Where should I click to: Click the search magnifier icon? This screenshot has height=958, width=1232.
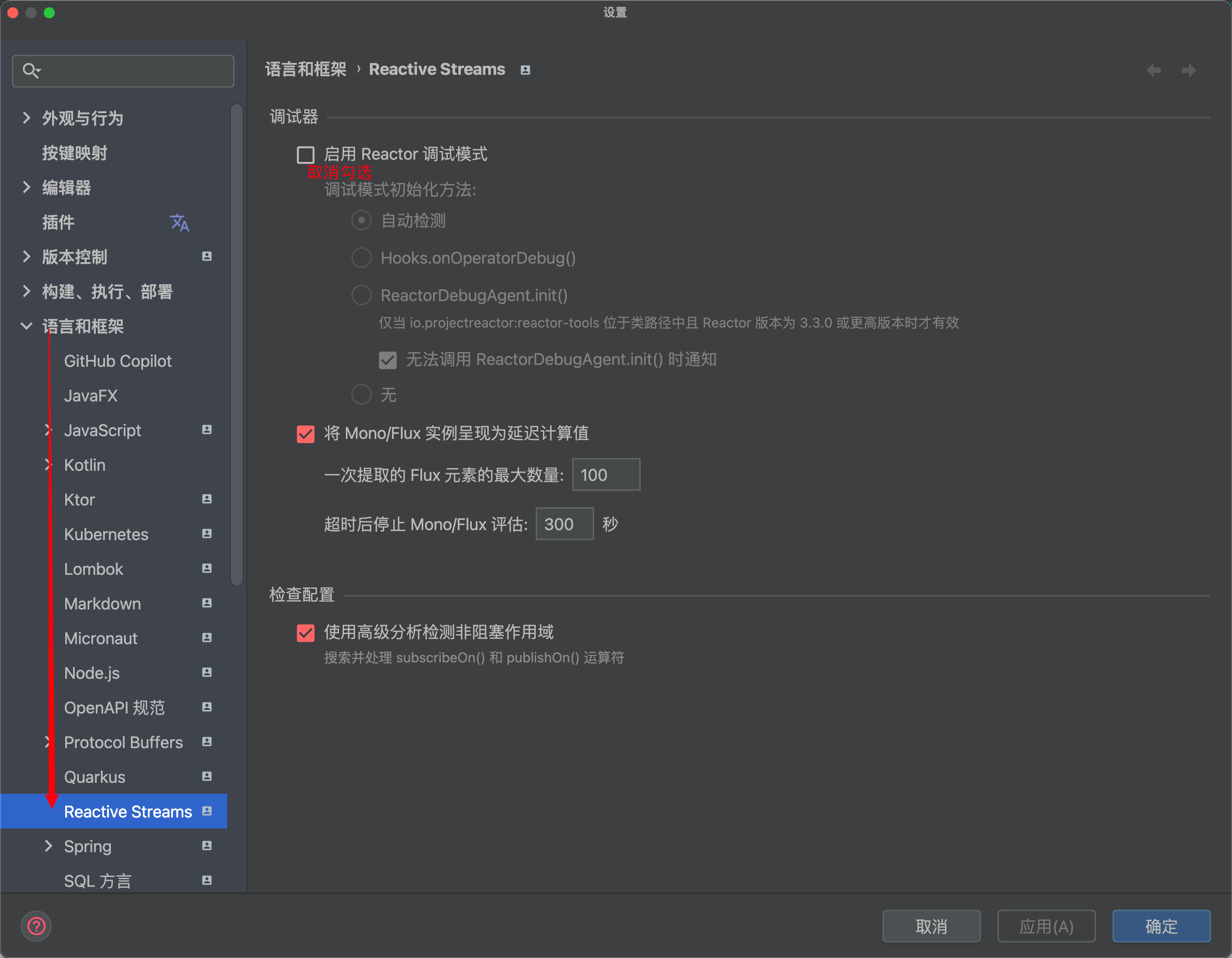30,71
